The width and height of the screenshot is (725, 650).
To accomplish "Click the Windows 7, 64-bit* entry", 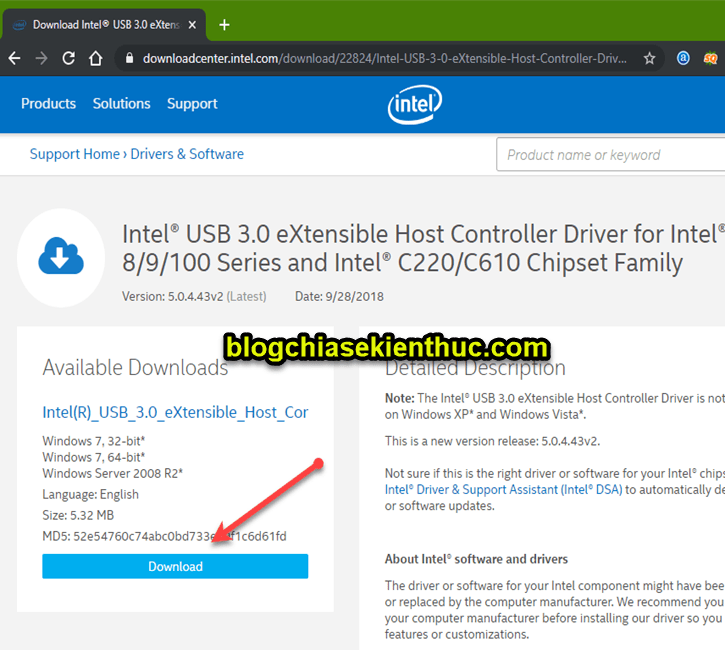I will pyautogui.click(x=94, y=457).
